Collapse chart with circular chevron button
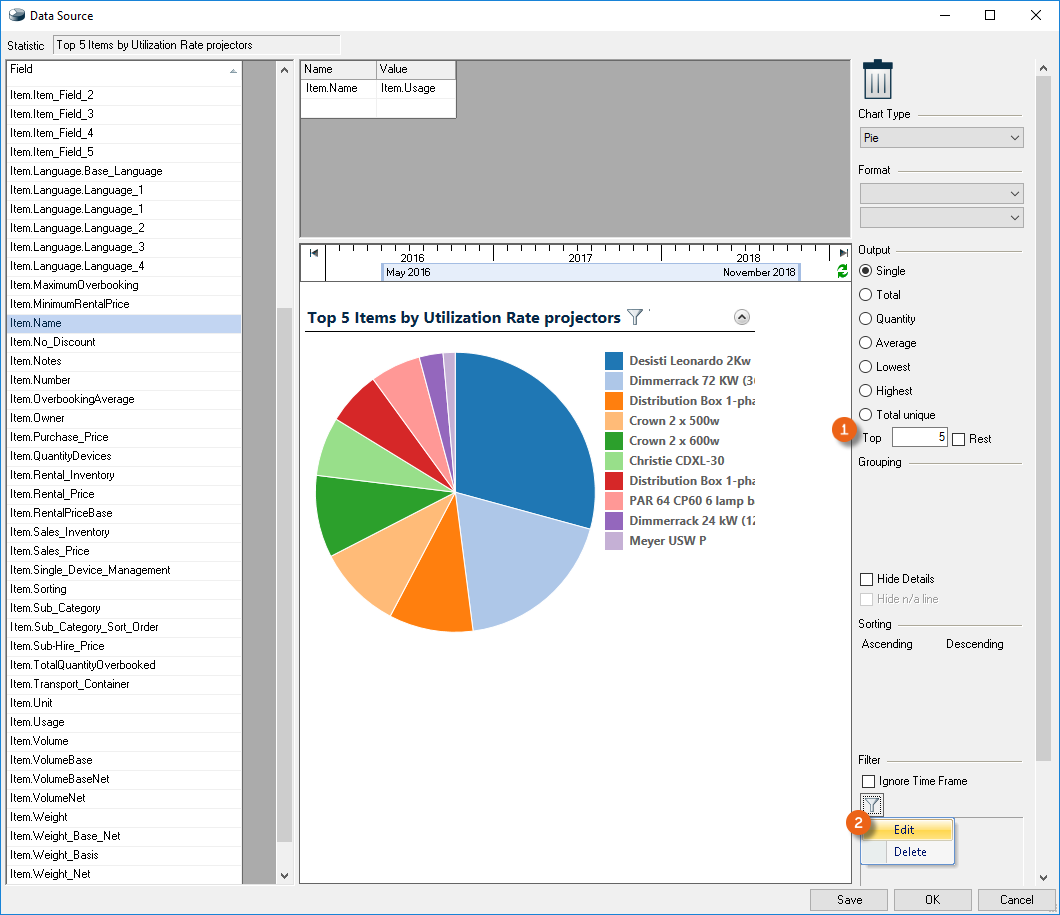The height and width of the screenshot is (915, 1060). point(741,317)
